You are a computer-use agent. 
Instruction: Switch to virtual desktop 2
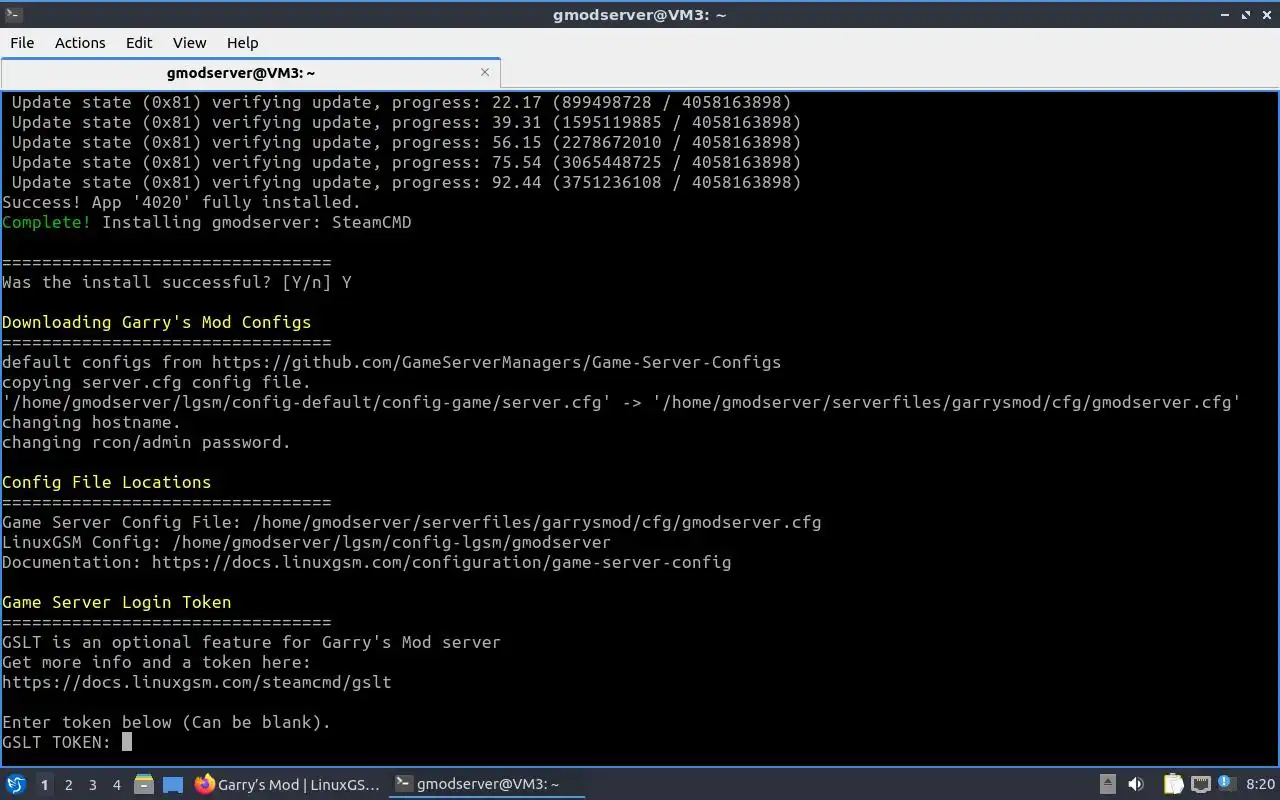pos(69,785)
